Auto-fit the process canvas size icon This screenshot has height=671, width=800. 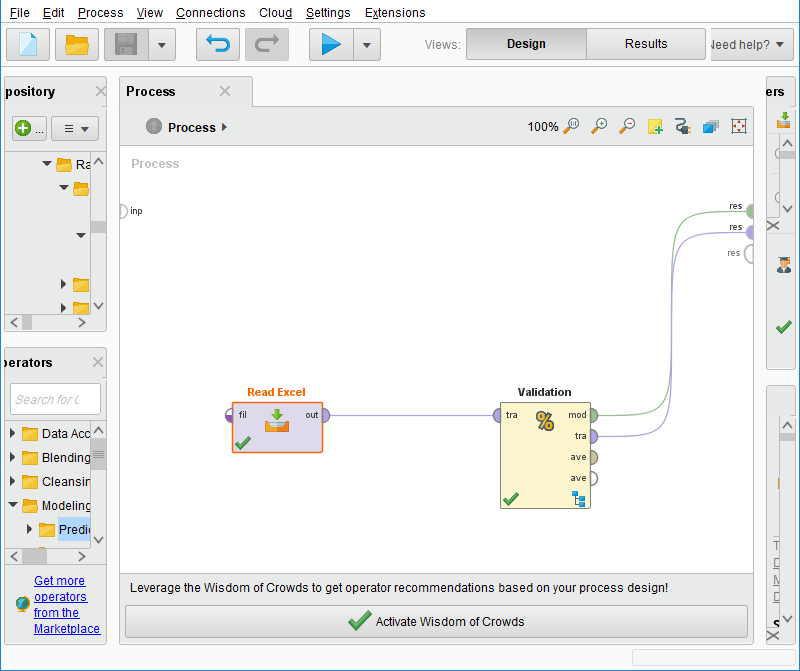[x=739, y=126]
